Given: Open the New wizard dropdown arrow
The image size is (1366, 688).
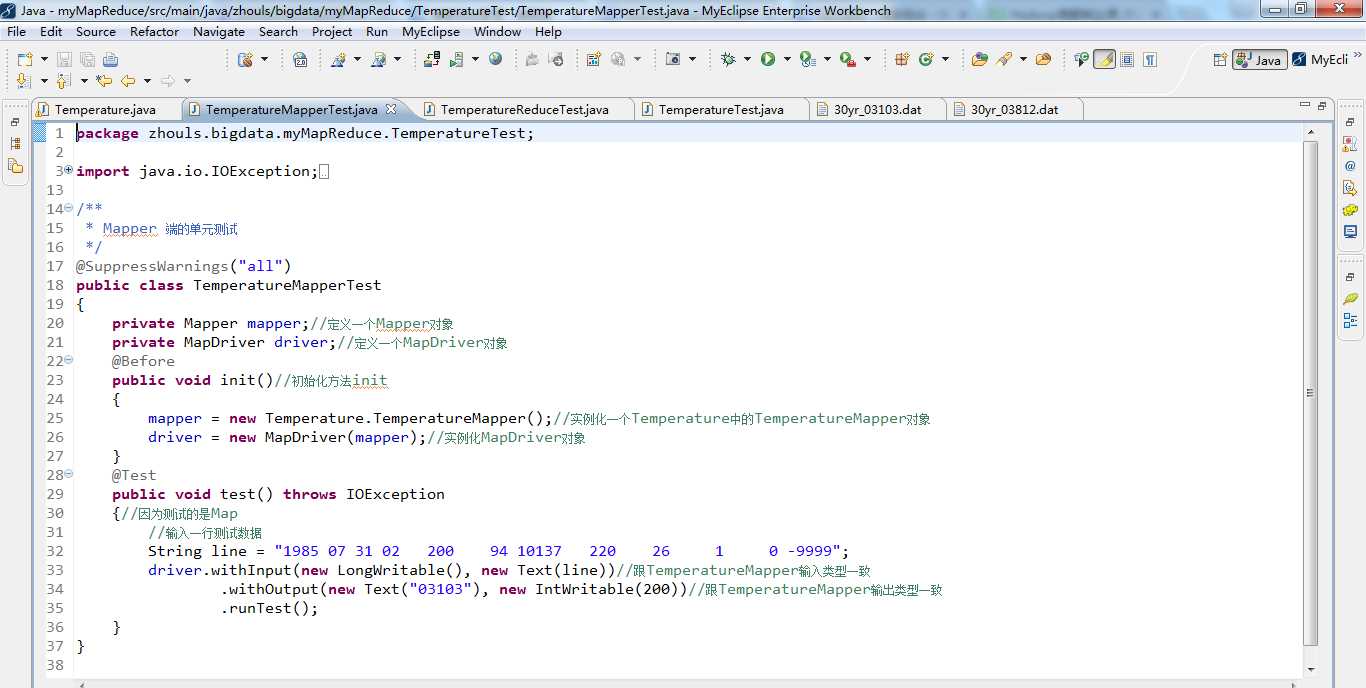Looking at the screenshot, I should [44, 60].
